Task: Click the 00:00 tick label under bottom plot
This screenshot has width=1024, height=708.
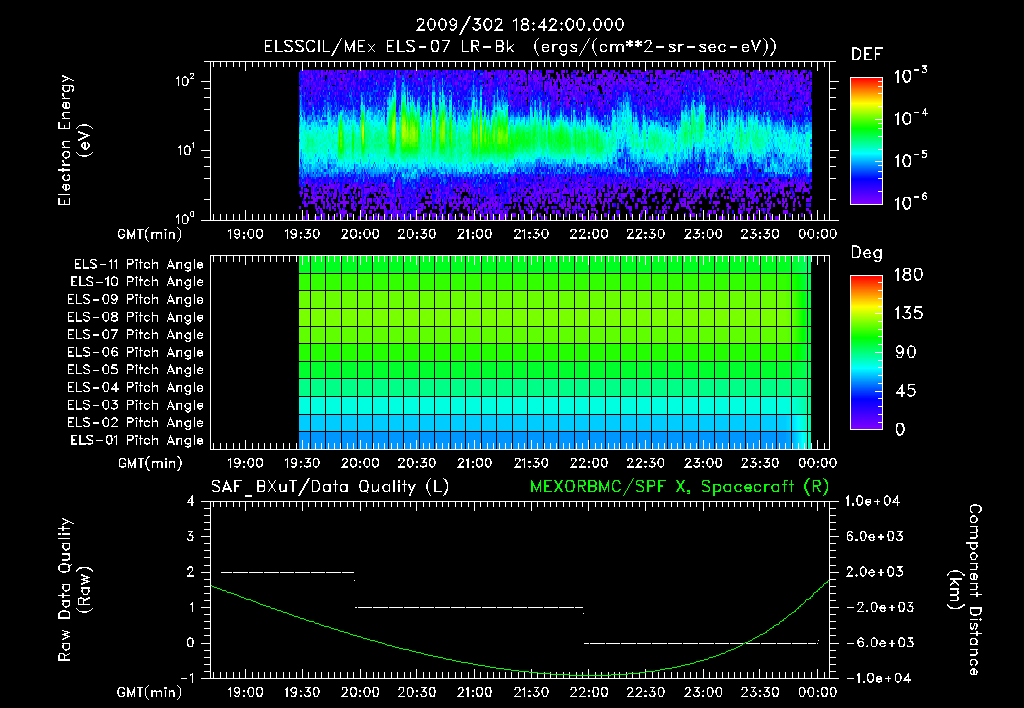Action: [818, 692]
